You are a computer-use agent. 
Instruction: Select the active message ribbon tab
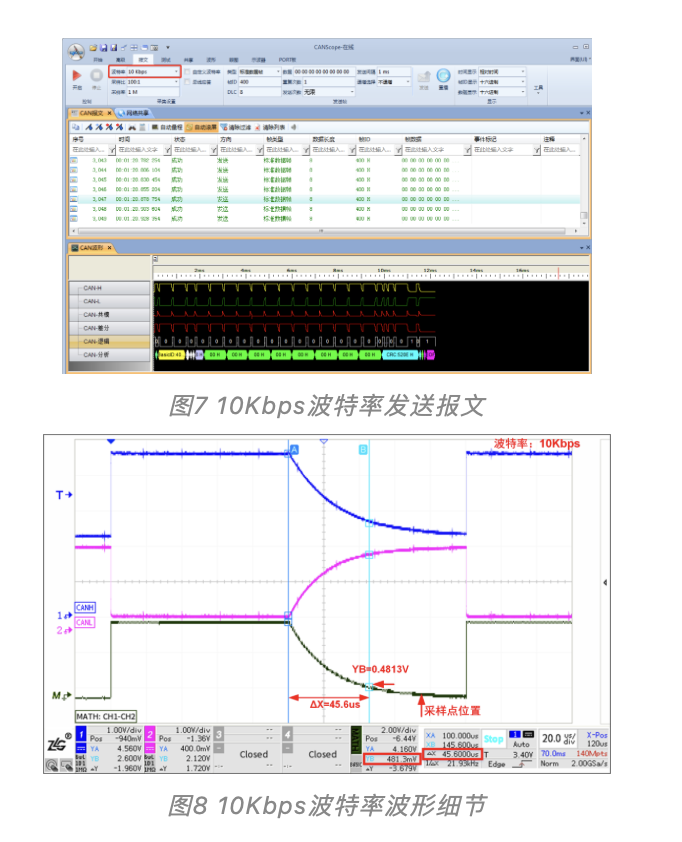point(143,60)
